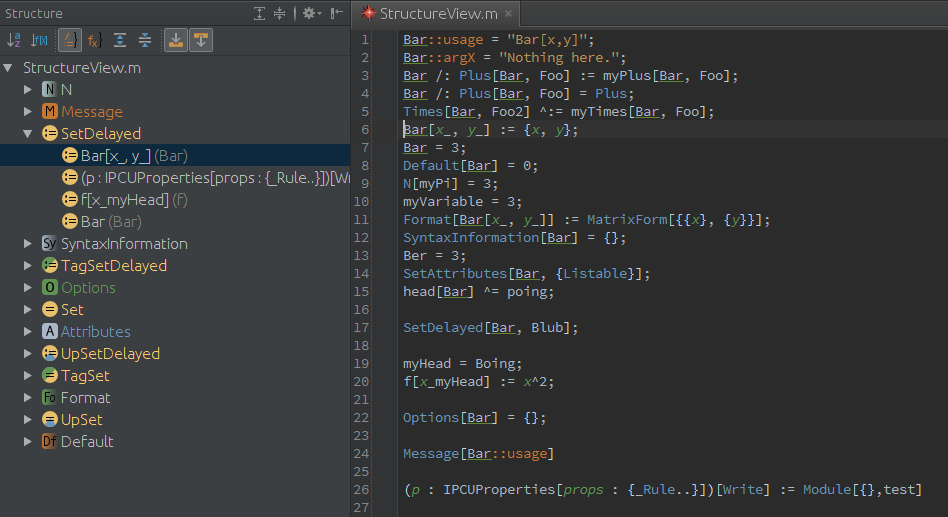Expand the Message node in the tree
Image resolution: width=948 pixels, height=517 pixels.
pyautogui.click(x=28, y=112)
